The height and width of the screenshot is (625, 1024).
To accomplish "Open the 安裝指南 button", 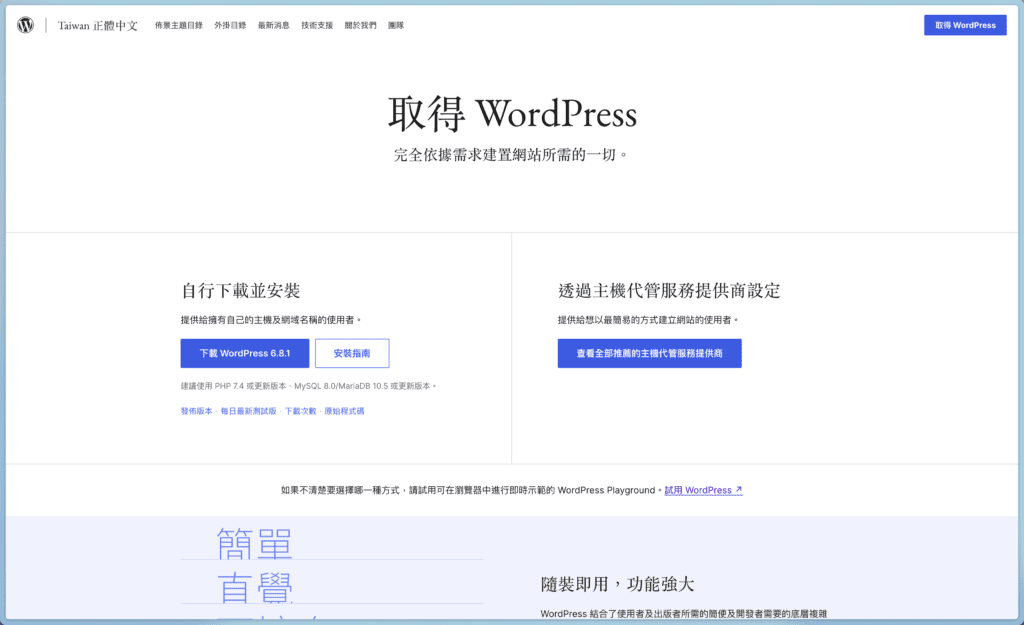I will (x=352, y=353).
